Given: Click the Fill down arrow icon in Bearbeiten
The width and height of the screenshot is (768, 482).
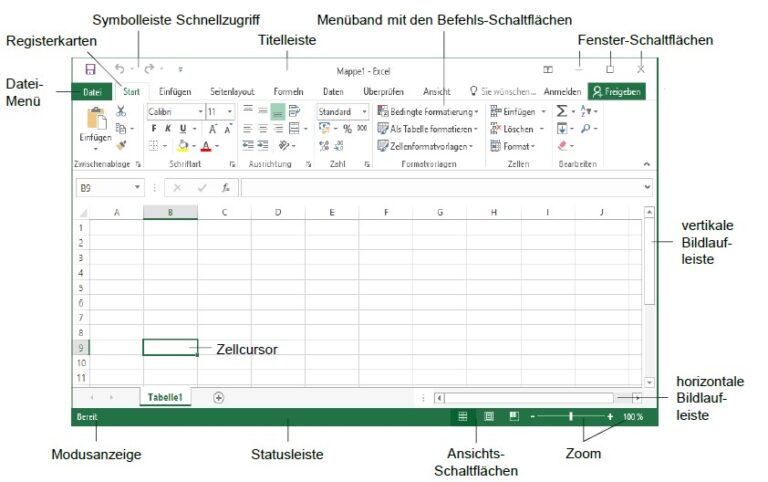Looking at the screenshot, I should click(x=562, y=128).
